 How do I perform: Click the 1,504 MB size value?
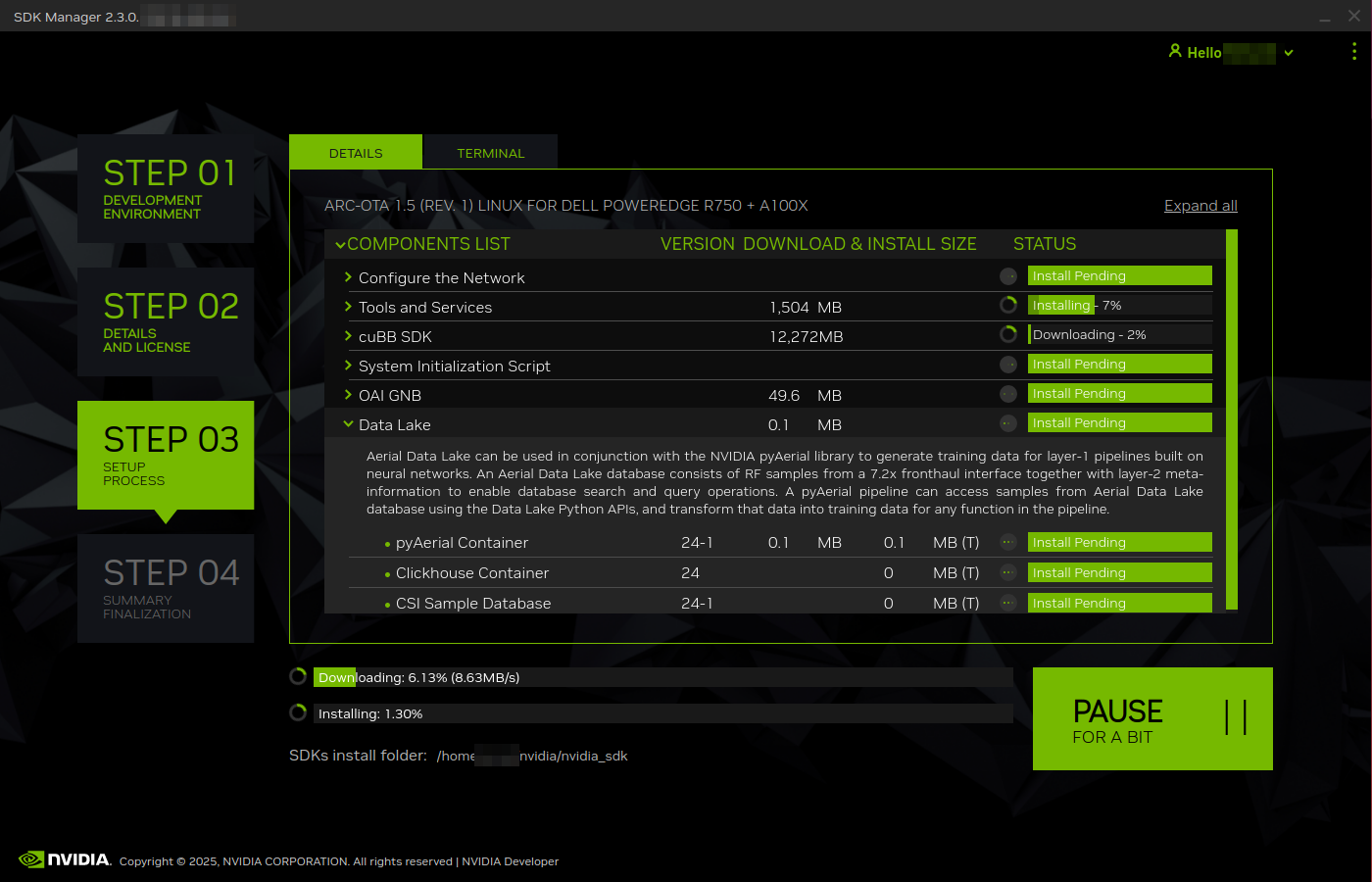806,308
